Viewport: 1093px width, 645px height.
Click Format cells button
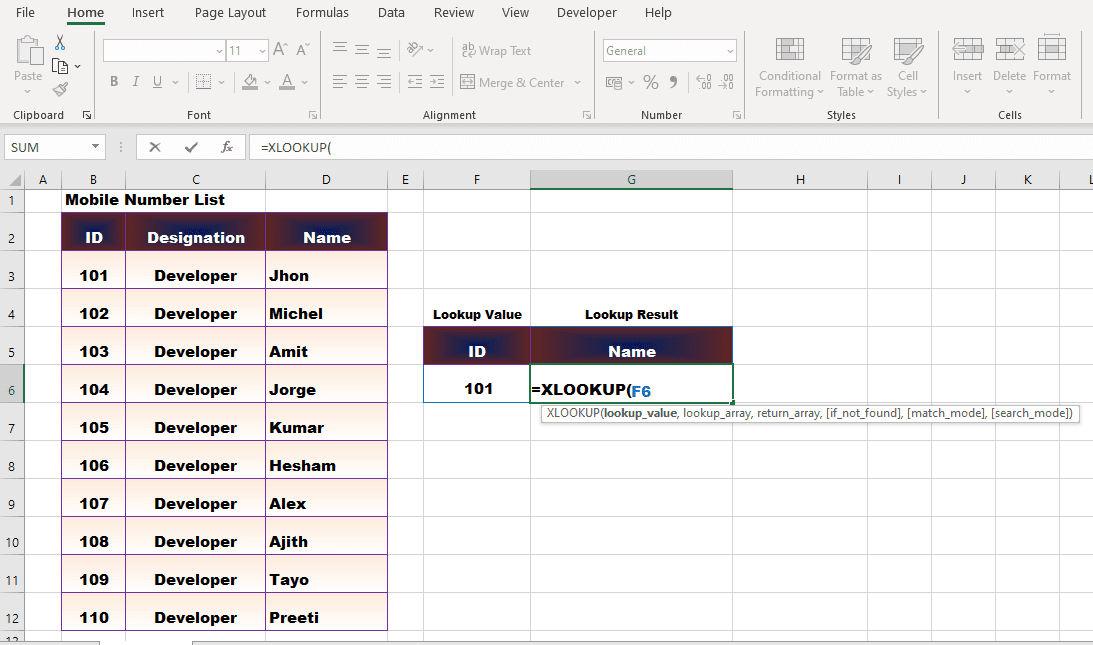1052,66
